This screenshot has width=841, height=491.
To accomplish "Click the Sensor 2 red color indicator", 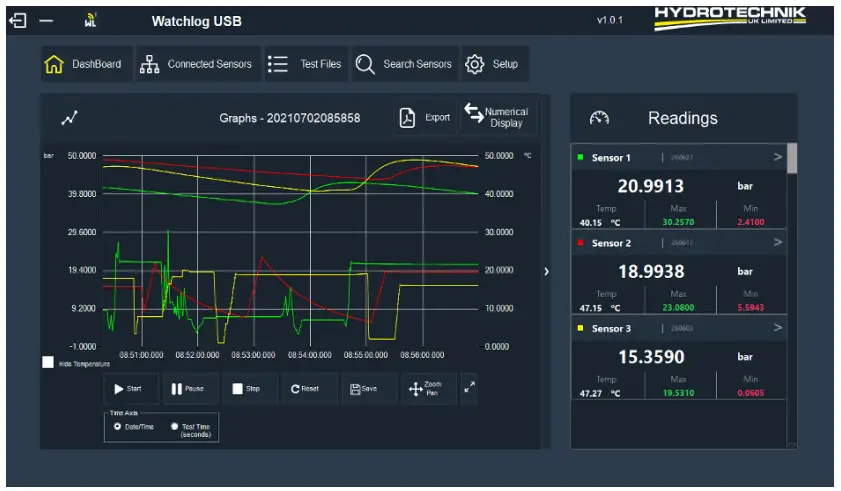I will click(x=580, y=243).
